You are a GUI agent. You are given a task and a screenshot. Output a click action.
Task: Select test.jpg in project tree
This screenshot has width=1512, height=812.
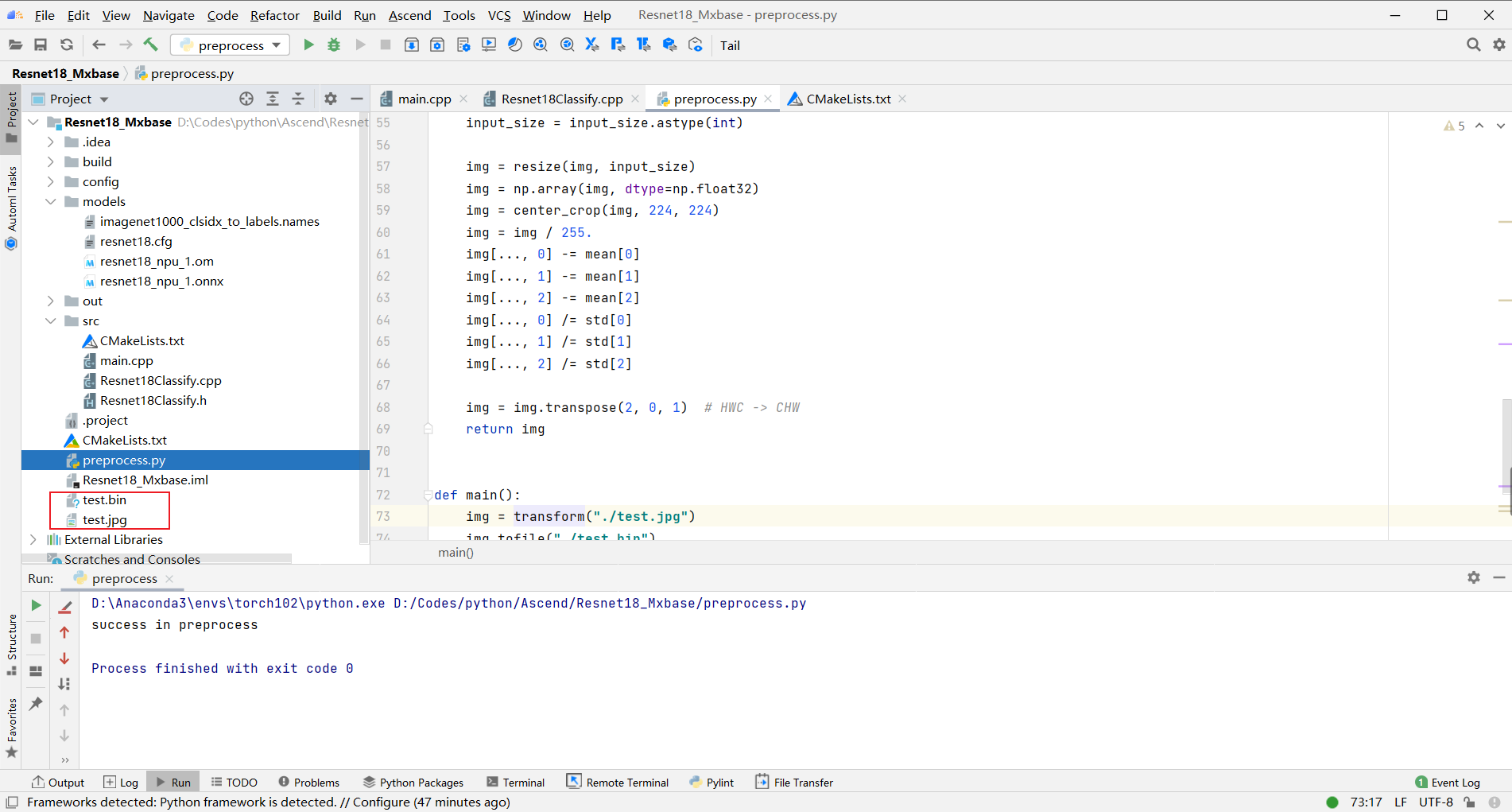point(104,519)
